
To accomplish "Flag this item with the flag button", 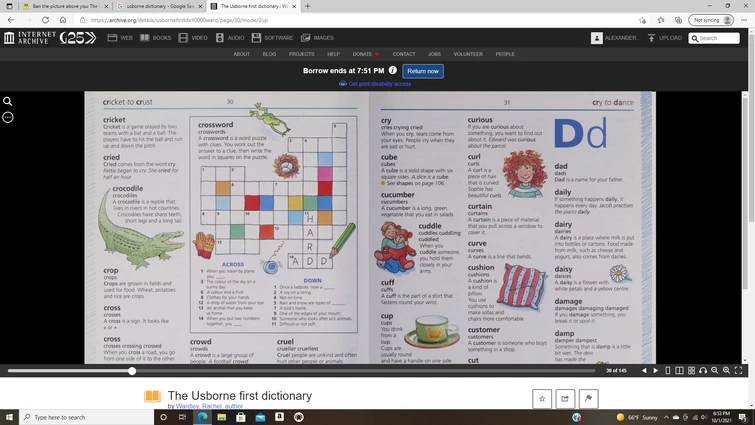I will [588, 399].
